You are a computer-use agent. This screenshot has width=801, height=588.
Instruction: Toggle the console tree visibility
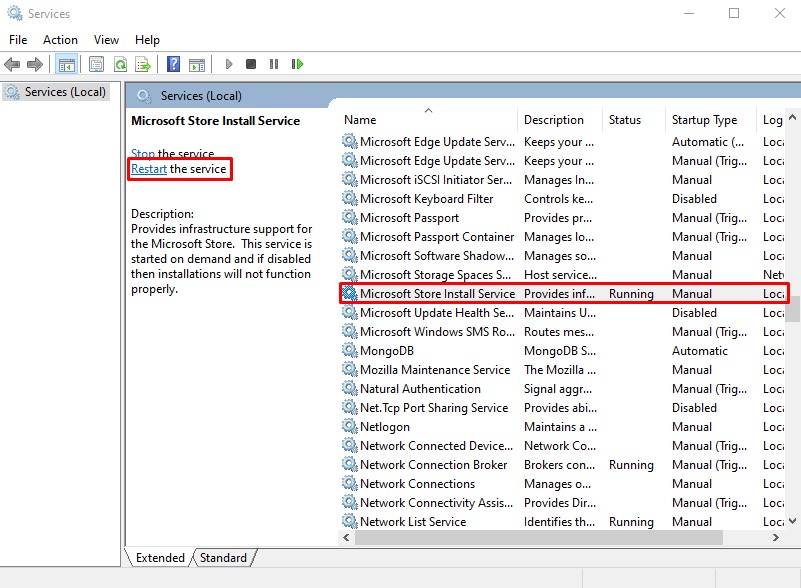pyautogui.click(x=64, y=63)
